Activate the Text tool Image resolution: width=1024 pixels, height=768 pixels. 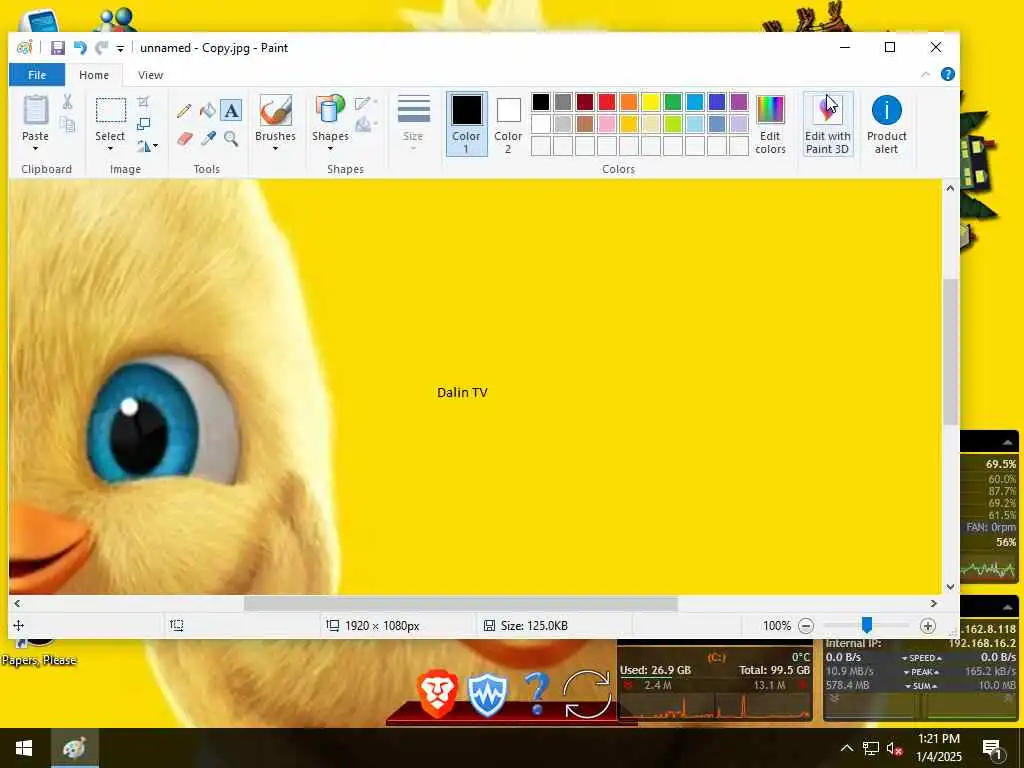pos(231,110)
